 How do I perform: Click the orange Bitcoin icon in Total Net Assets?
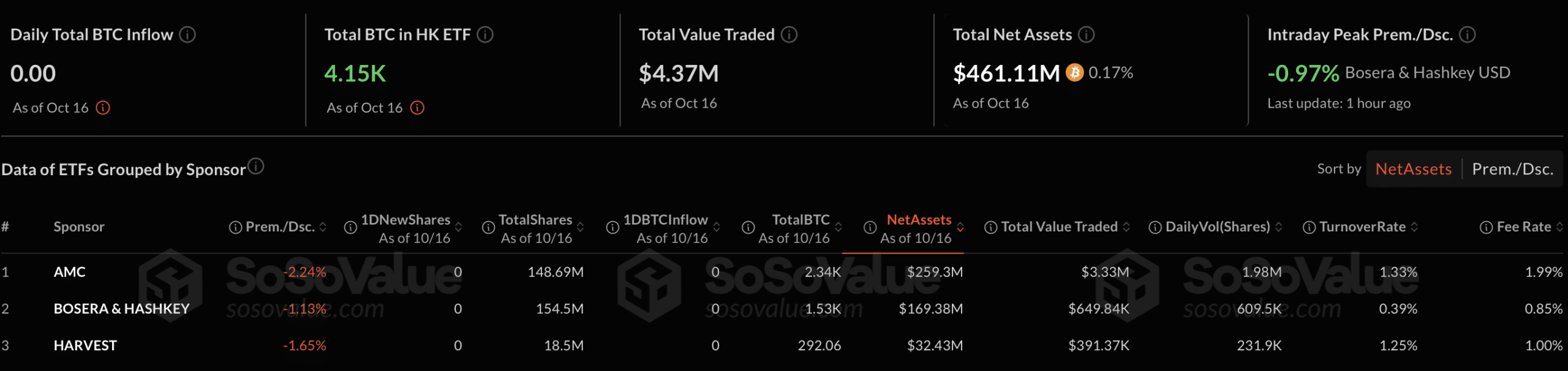(x=1074, y=73)
